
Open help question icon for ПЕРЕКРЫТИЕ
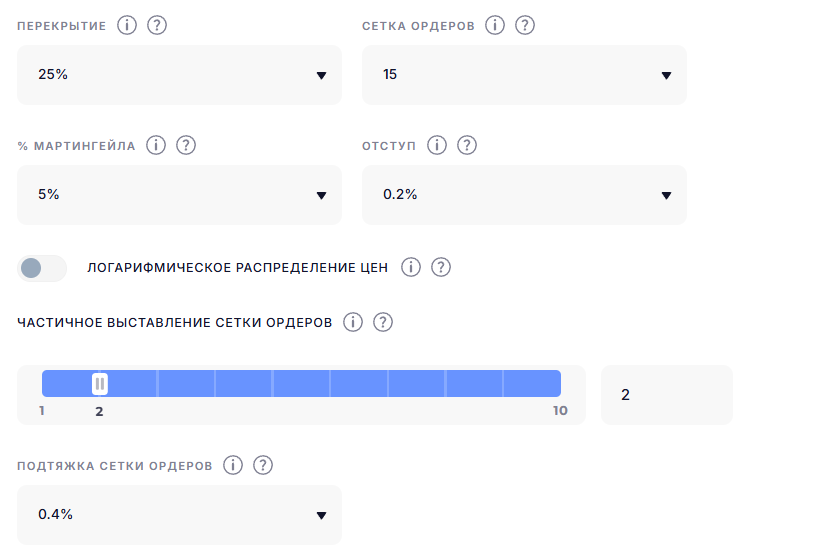[x=156, y=25]
